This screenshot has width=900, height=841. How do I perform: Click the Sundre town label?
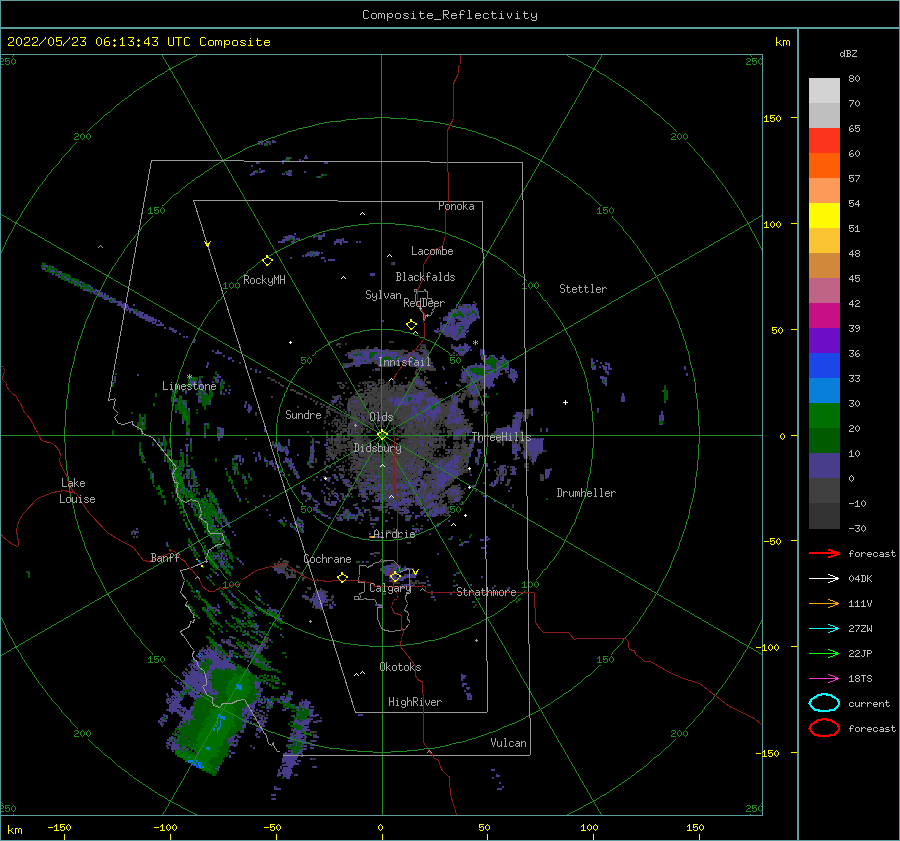click(303, 414)
